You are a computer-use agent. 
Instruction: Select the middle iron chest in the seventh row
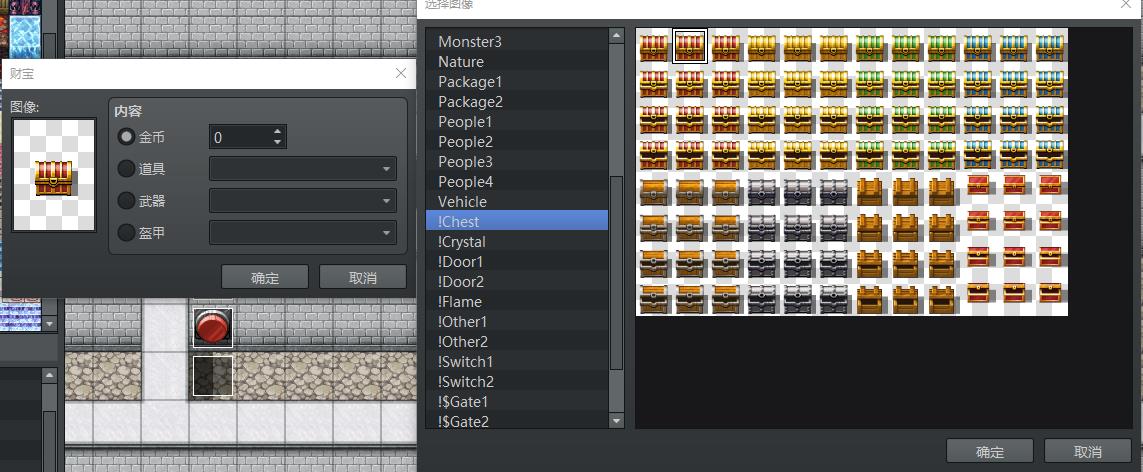(798, 262)
